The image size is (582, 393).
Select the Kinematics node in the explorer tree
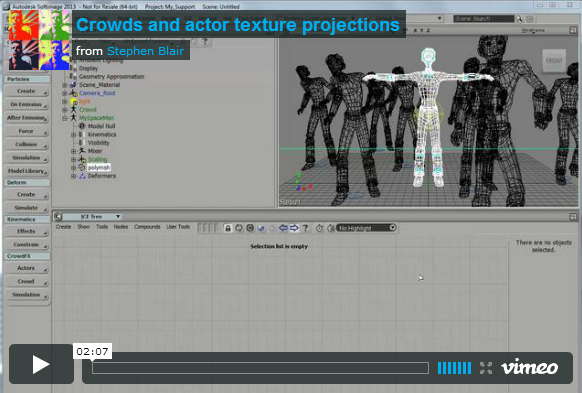click(102, 134)
